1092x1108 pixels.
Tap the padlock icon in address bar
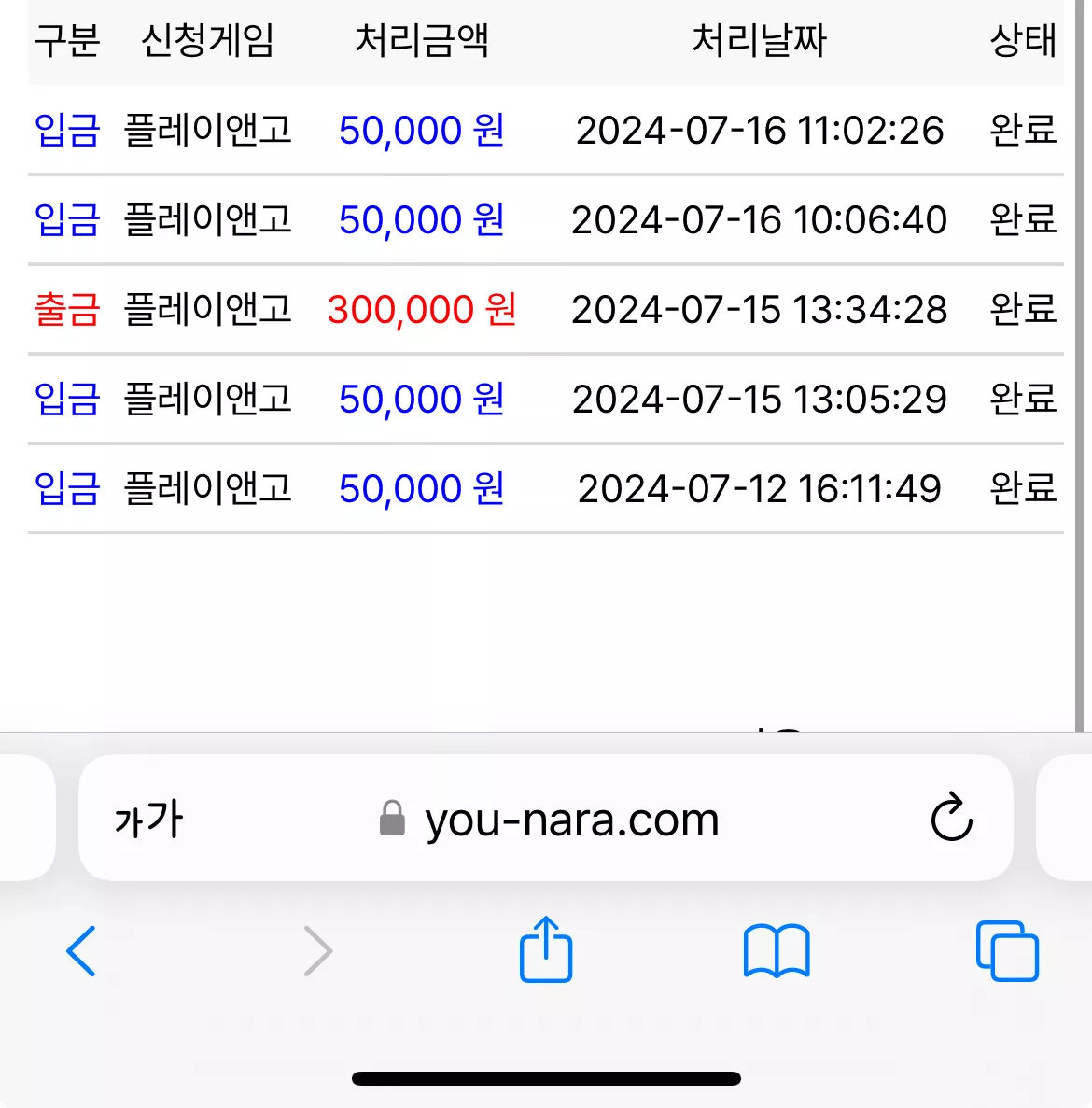click(x=392, y=819)
